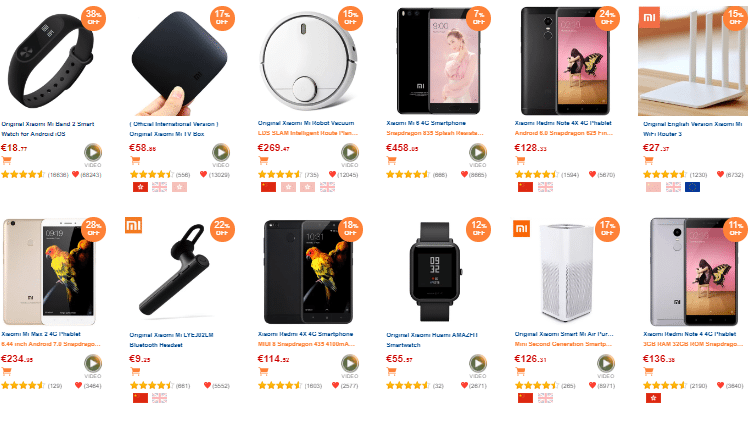Select Hong Kong flag under Redmi Note 4
Viewport: 750px width, 421px height.
point(653,398)
